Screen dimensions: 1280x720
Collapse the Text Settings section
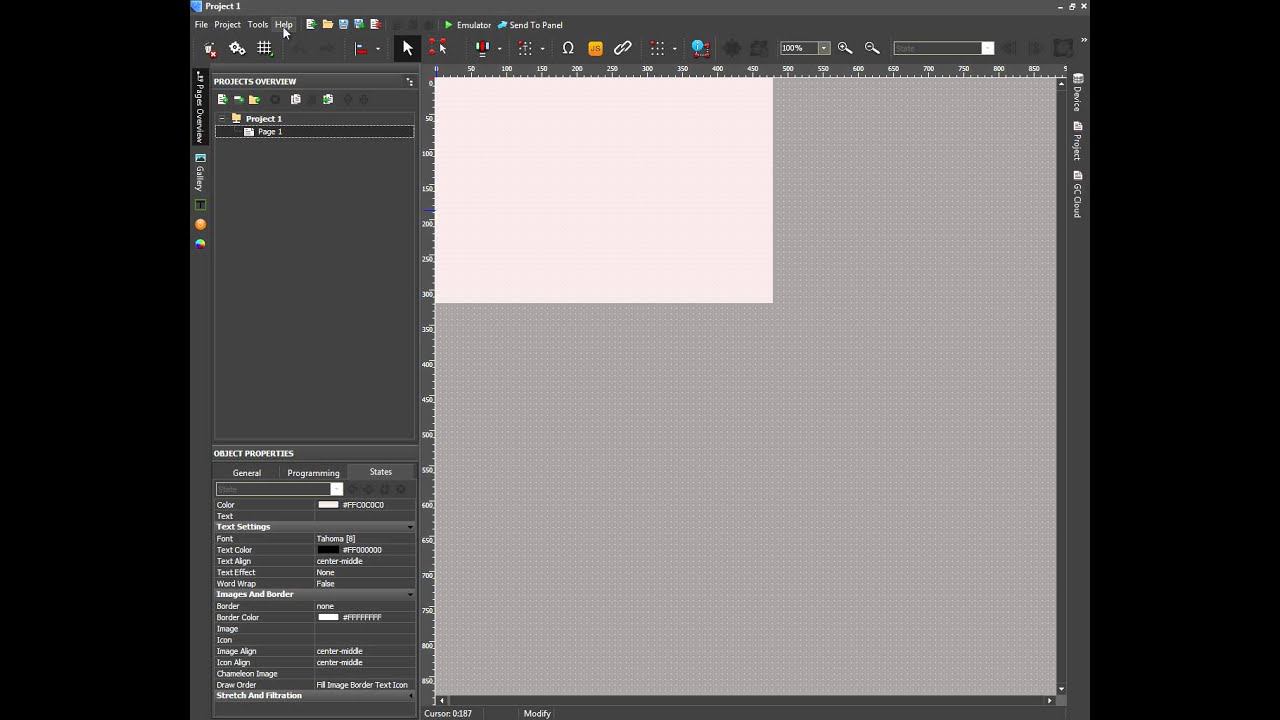[410, 527]
